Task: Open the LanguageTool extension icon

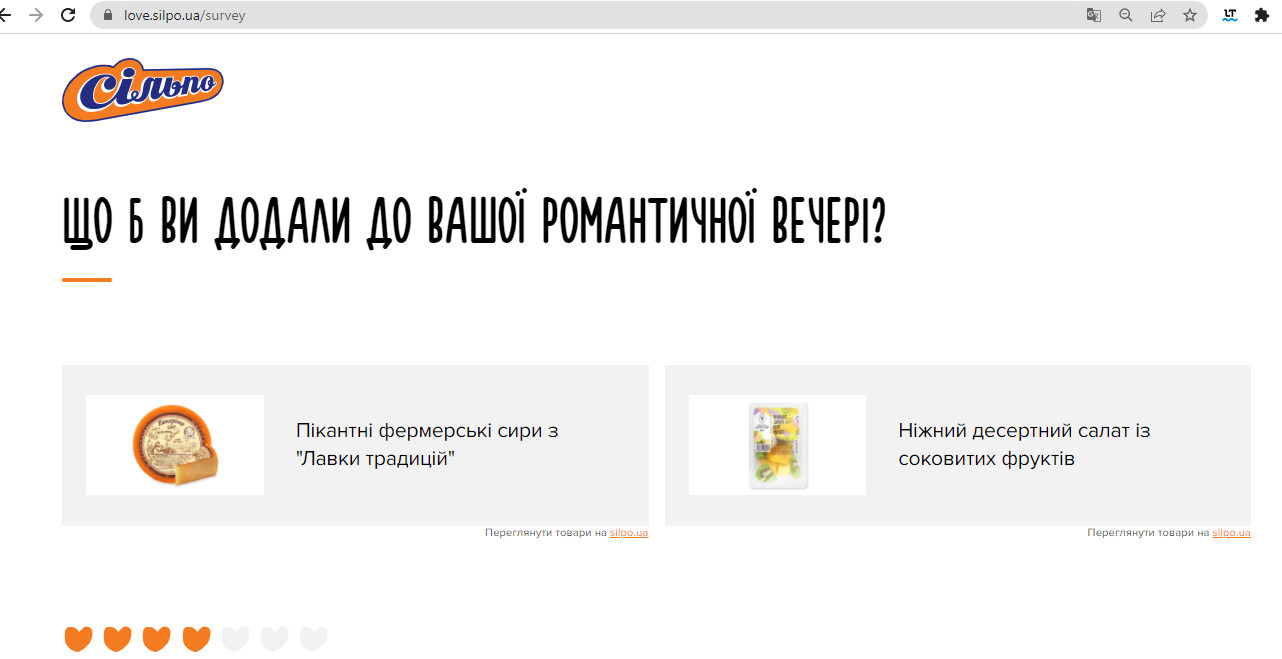Action: tap(1230, 15)
